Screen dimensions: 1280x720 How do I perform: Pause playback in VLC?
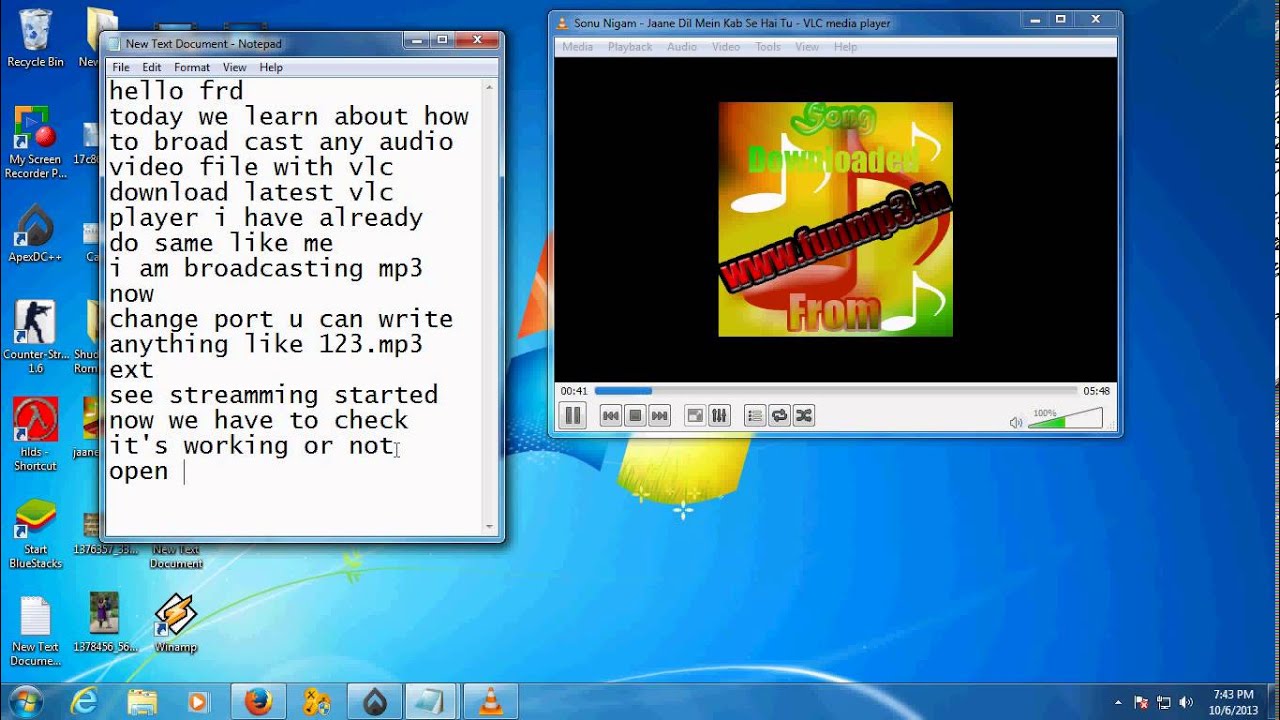coord(573,415)
